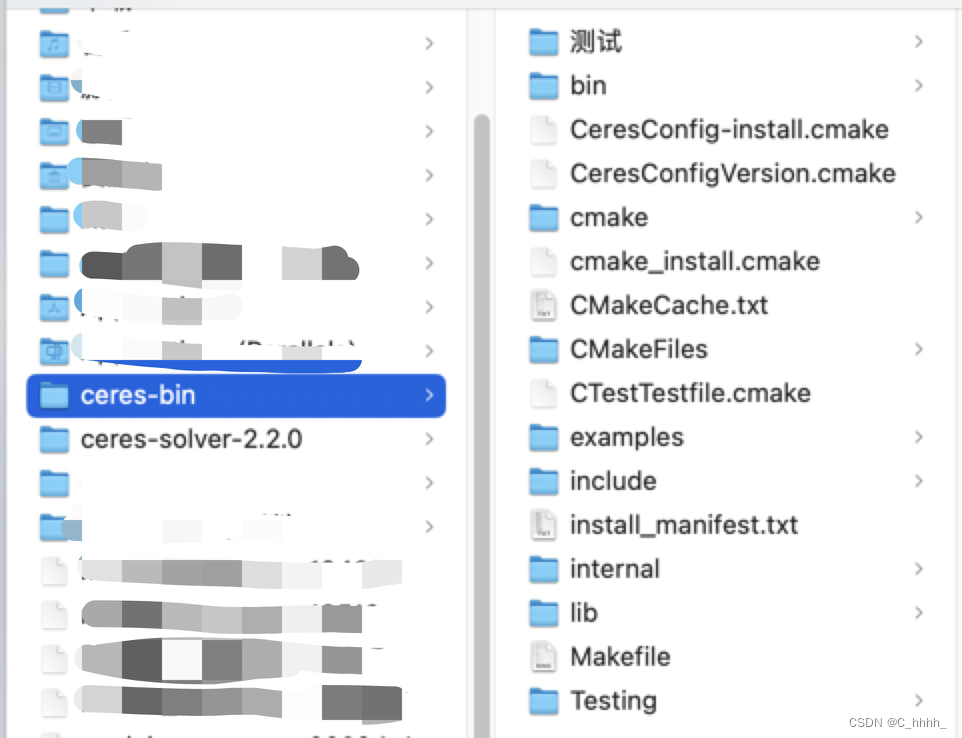
Task: Select the include folder icon
Action: pyautogui.click(x=544, y=481)
